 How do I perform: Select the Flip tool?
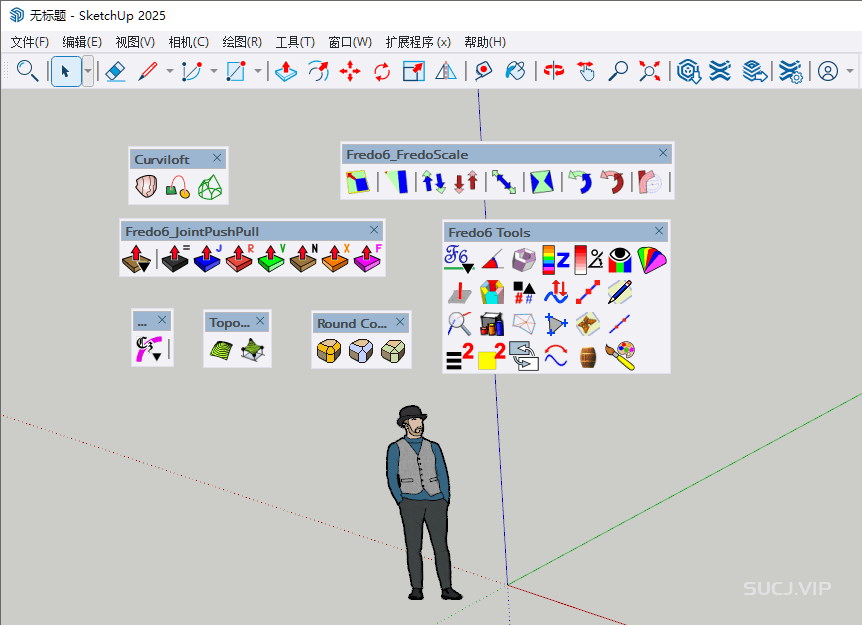pyautogui.click(x=446, y=71)
